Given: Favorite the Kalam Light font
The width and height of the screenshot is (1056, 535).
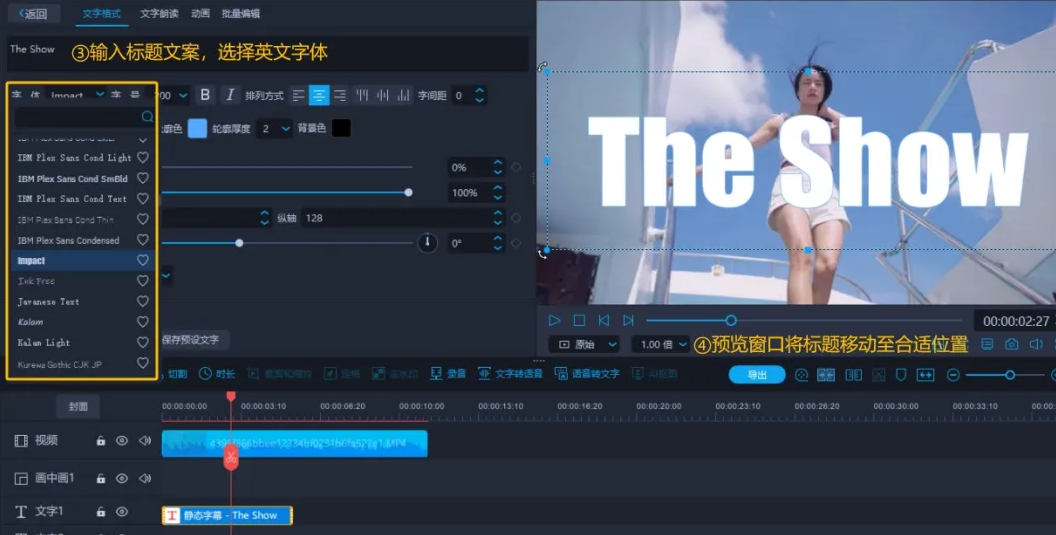Looking at the screenshot, I should coord(143,342).
